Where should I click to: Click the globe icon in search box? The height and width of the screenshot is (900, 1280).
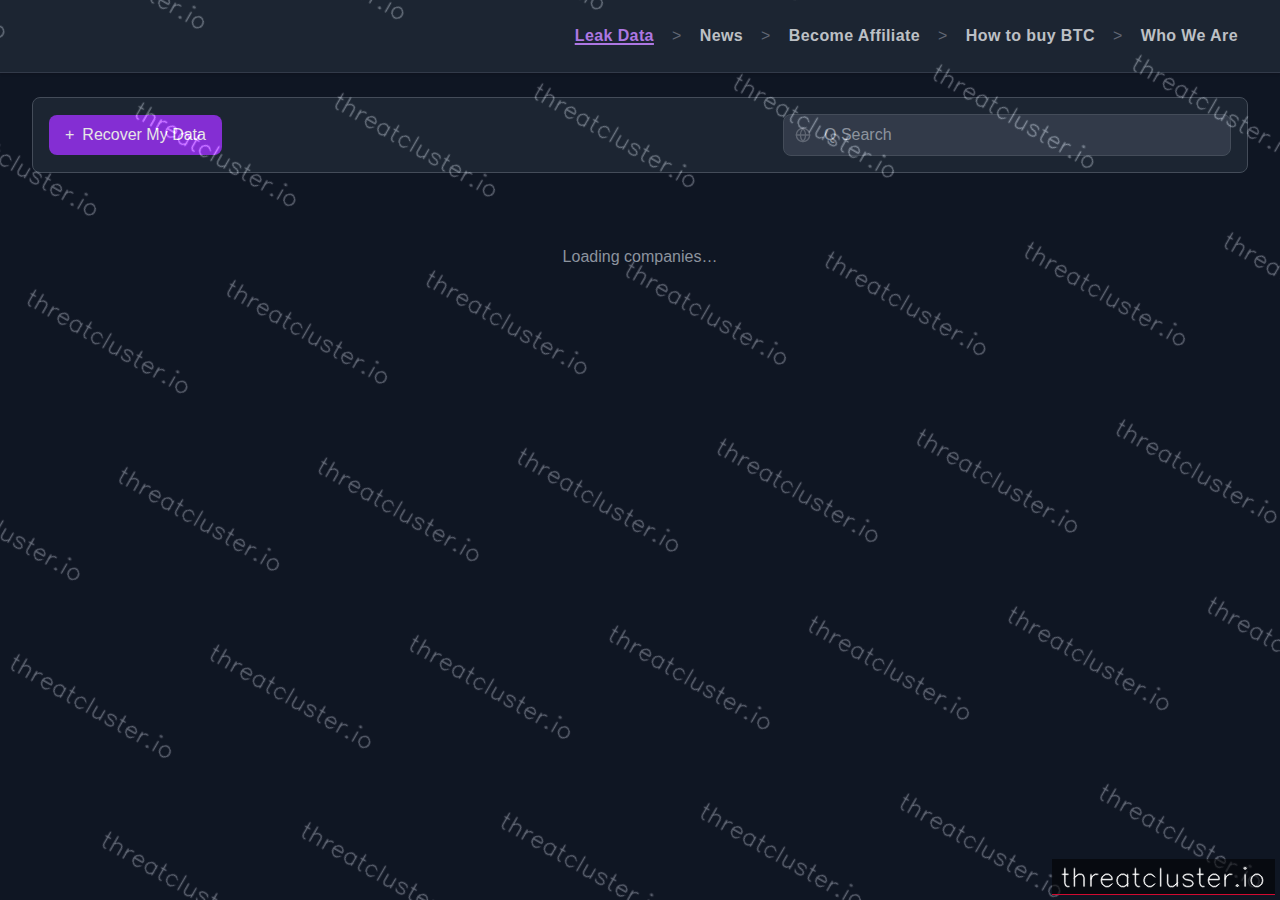[x=803, y=135]
